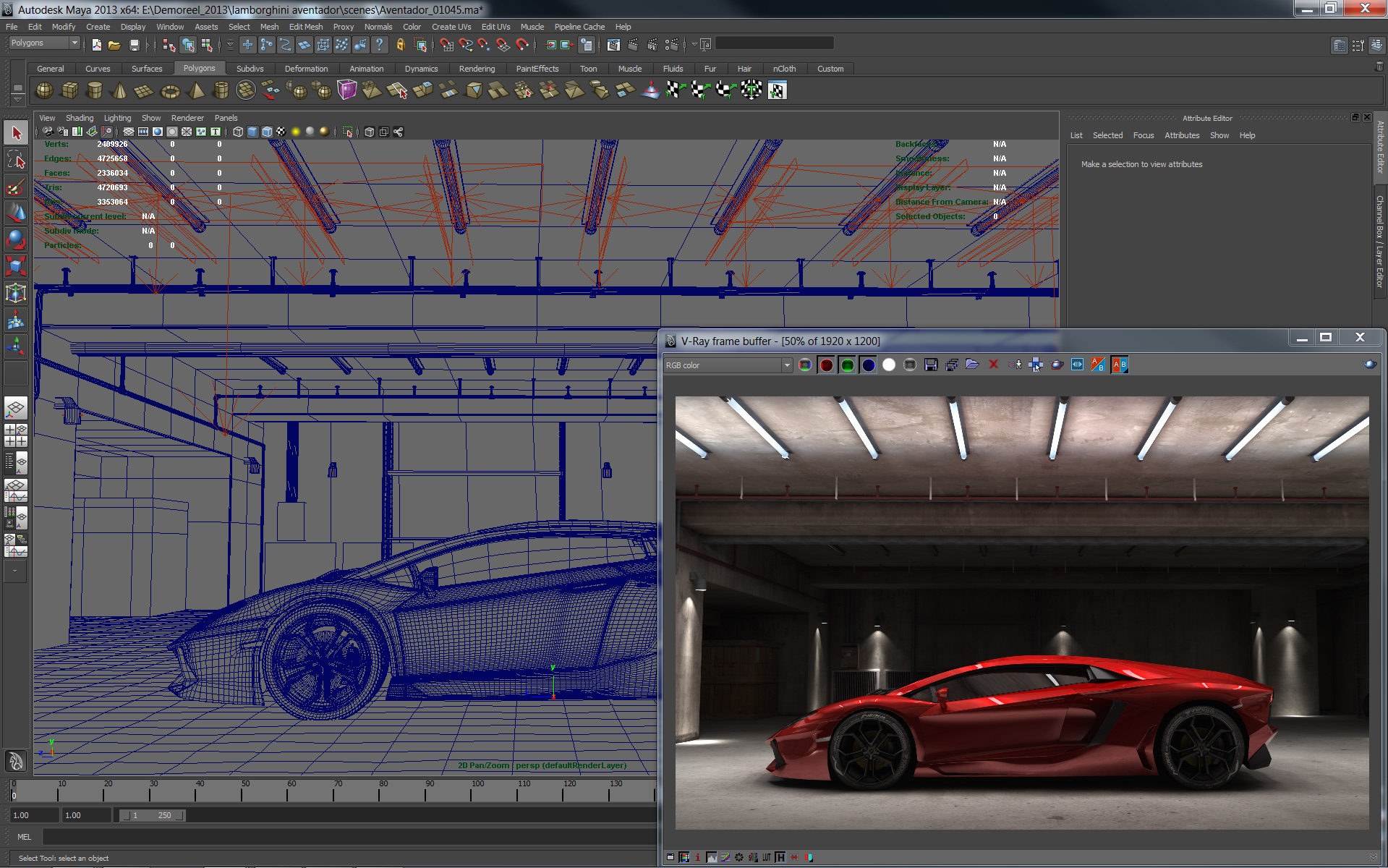Click the Select Camera icon in viewport toolbar
The image size is (1388, 868).
(48, 132)
